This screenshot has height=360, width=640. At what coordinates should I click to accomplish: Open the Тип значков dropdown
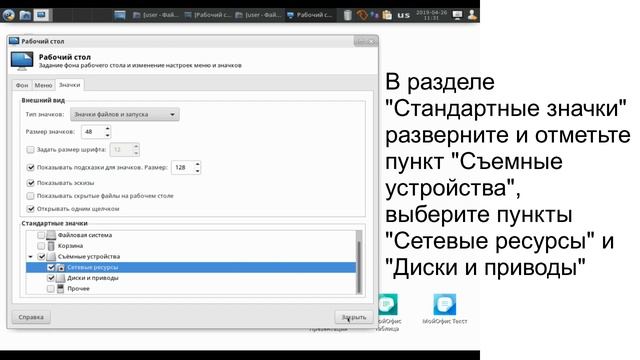click(124, 114)
